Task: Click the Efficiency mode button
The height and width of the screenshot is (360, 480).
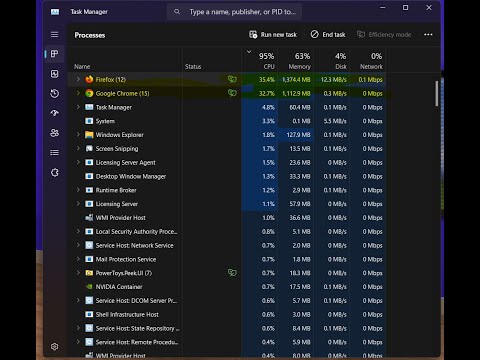Action: [x=384, y=35]
